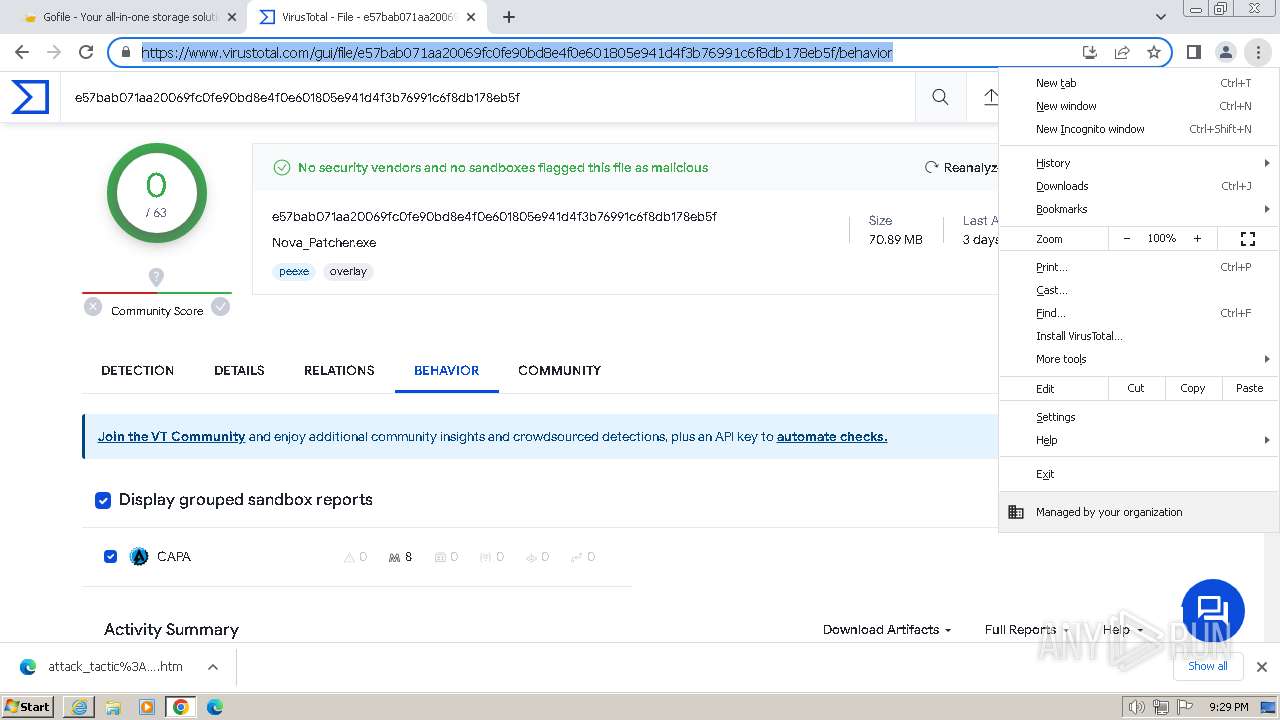This screenshot has height=720, width=1280.
Task: Click the share page icon
Action: pos(1122,53)
